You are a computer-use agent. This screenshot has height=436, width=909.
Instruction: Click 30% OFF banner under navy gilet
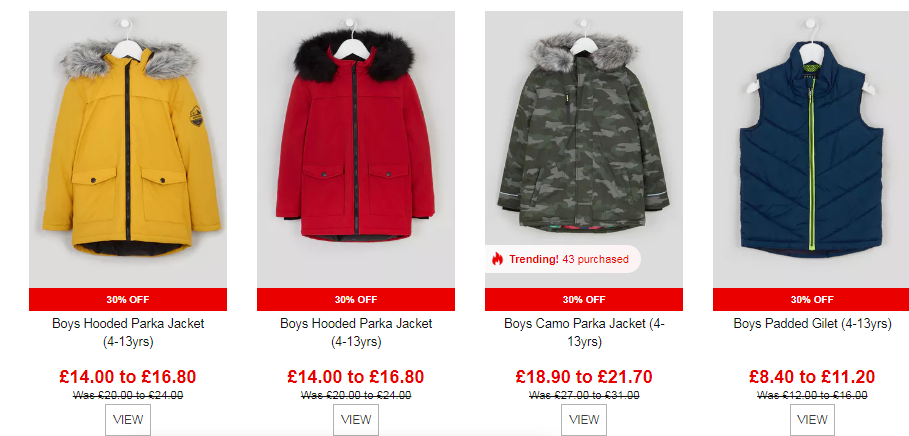pyautogui.click(x=811, y=300)
